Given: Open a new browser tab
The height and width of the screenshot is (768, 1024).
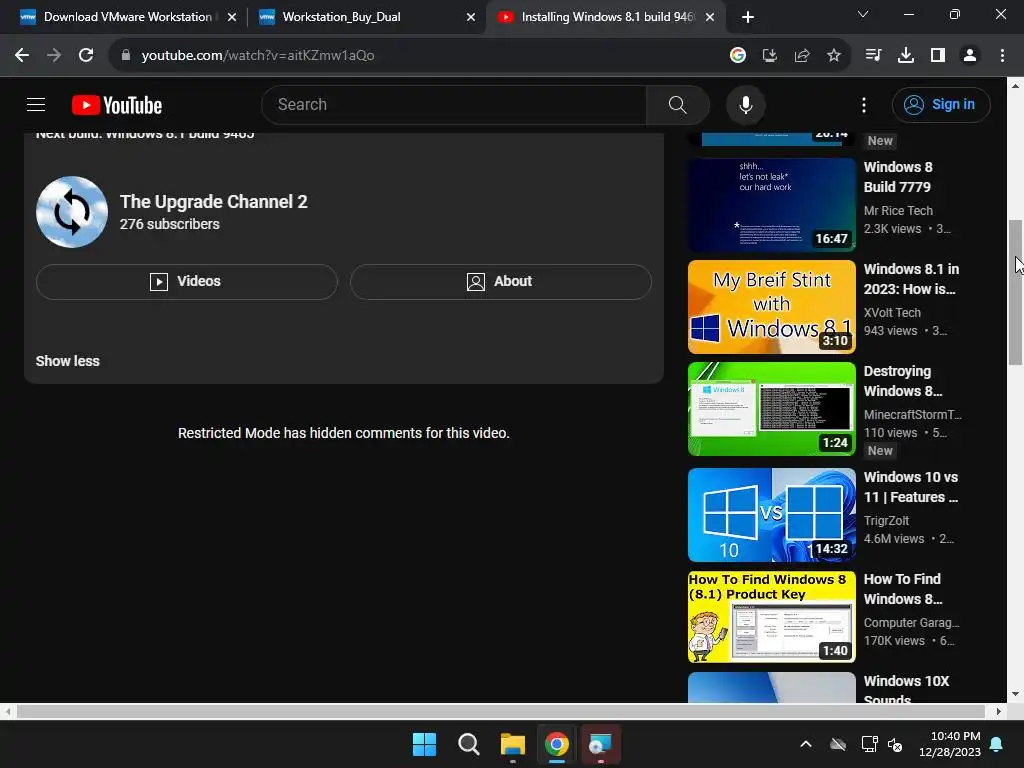Looking at the screenshot, I should 748,17.
